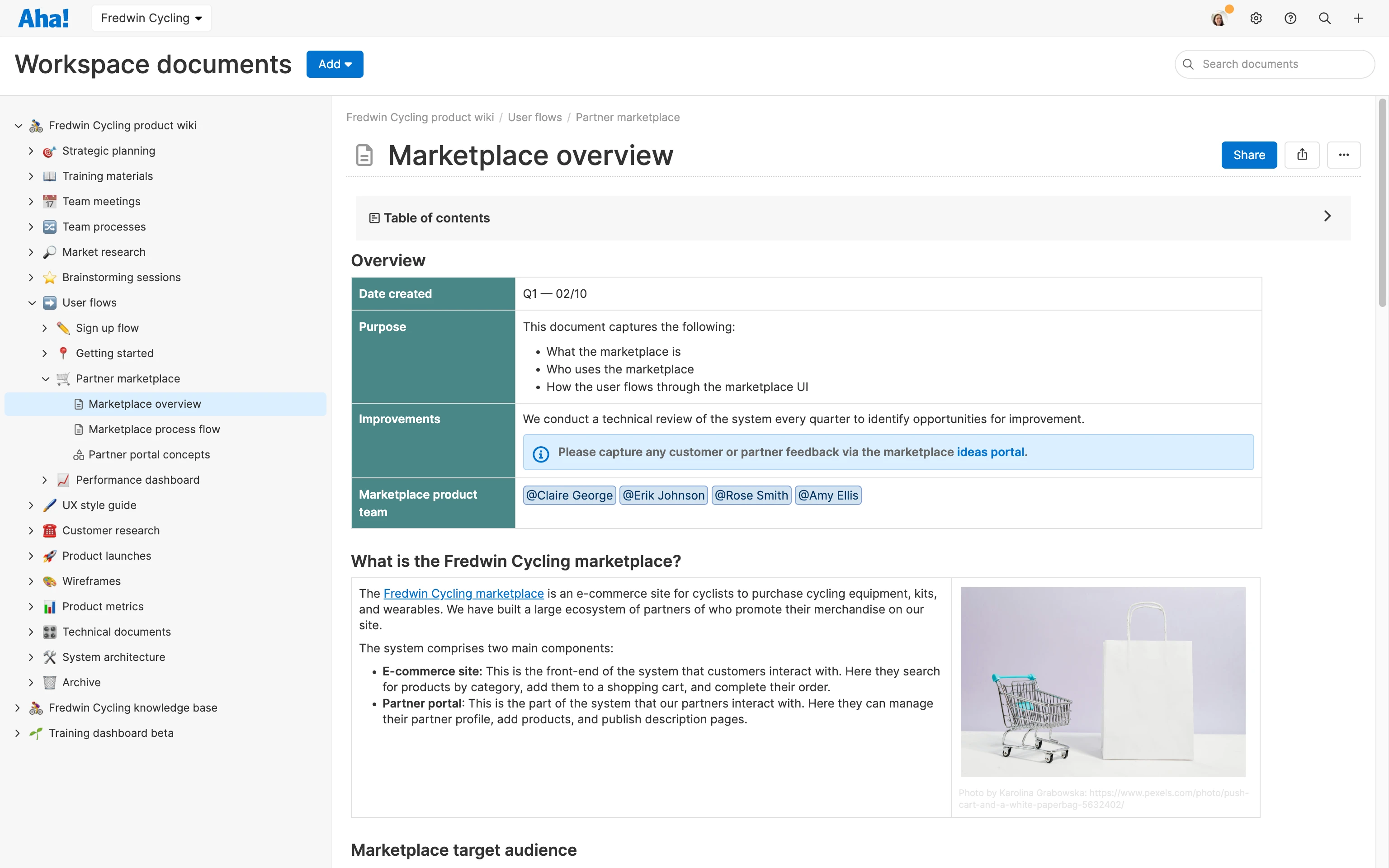Click the Share button
Image resolution: width=1389 pixels, height=868 pixels.
1249,155
